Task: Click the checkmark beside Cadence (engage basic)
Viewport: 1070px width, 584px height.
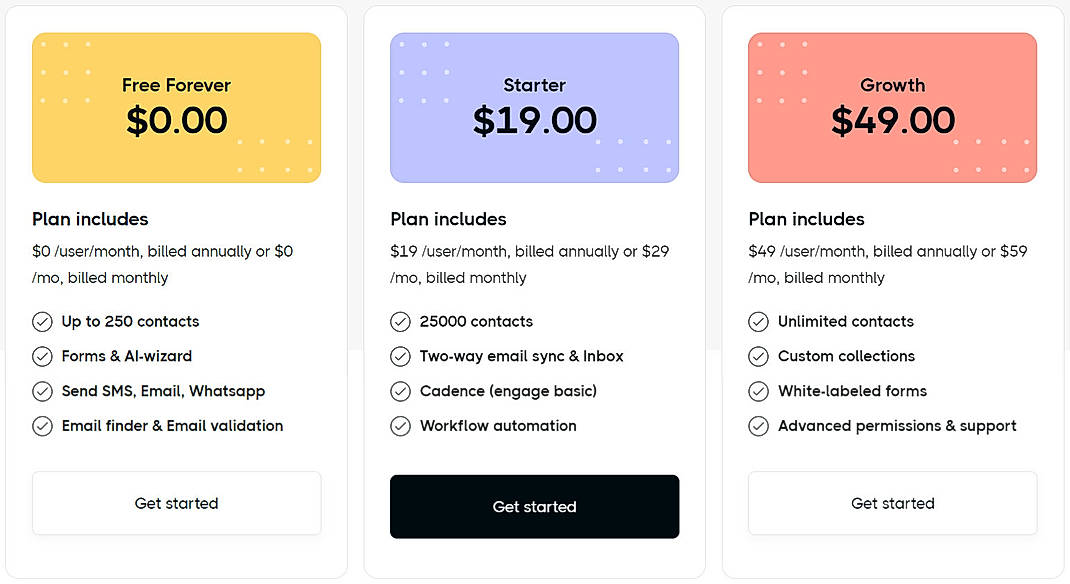Action: pyautogui.click(x=400, y=391)
